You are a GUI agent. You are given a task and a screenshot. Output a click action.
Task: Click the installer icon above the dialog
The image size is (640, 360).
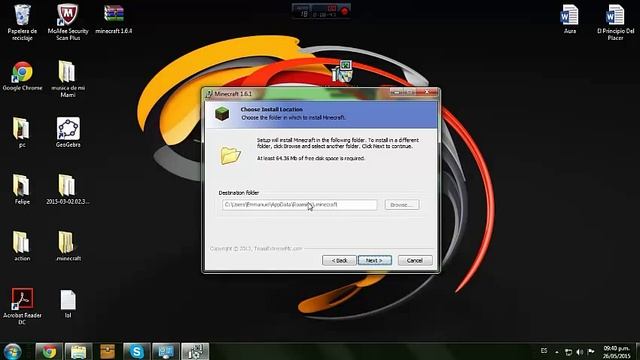click(x=342, y=71)
